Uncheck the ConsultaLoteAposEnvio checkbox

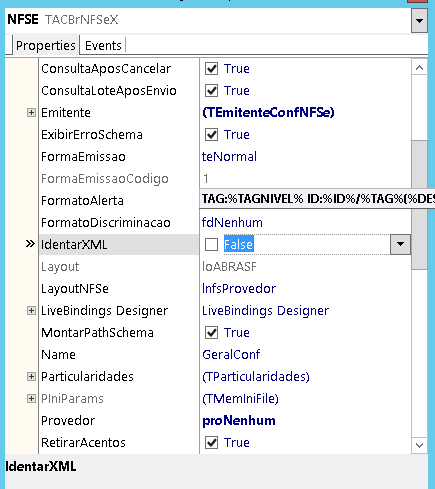(211, 91)
